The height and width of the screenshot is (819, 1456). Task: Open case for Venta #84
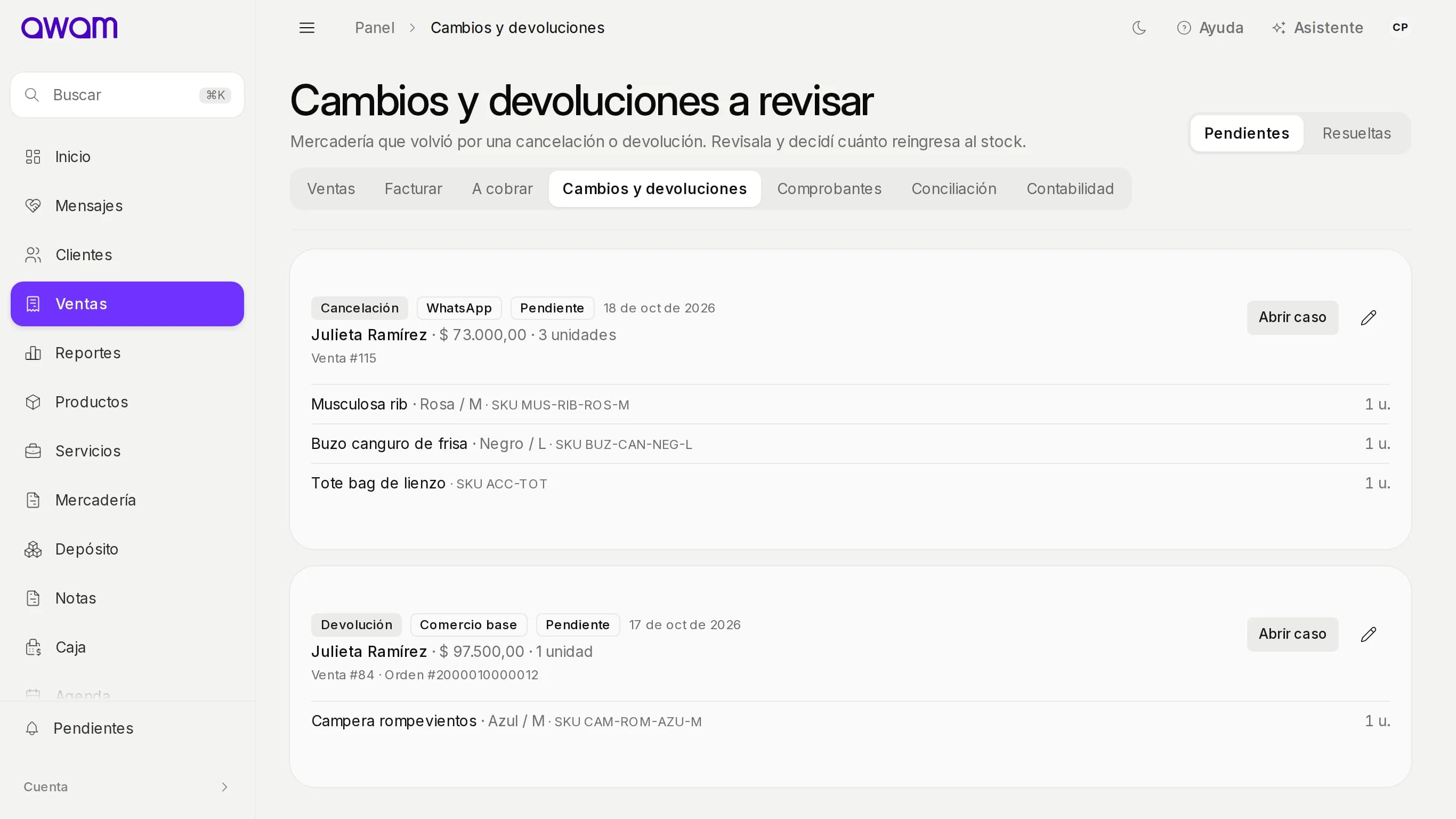pos(1292,634)
